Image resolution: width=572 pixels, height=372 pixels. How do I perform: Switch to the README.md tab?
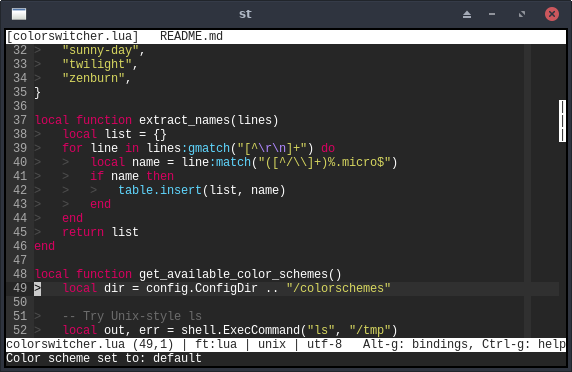coord(191,36)
